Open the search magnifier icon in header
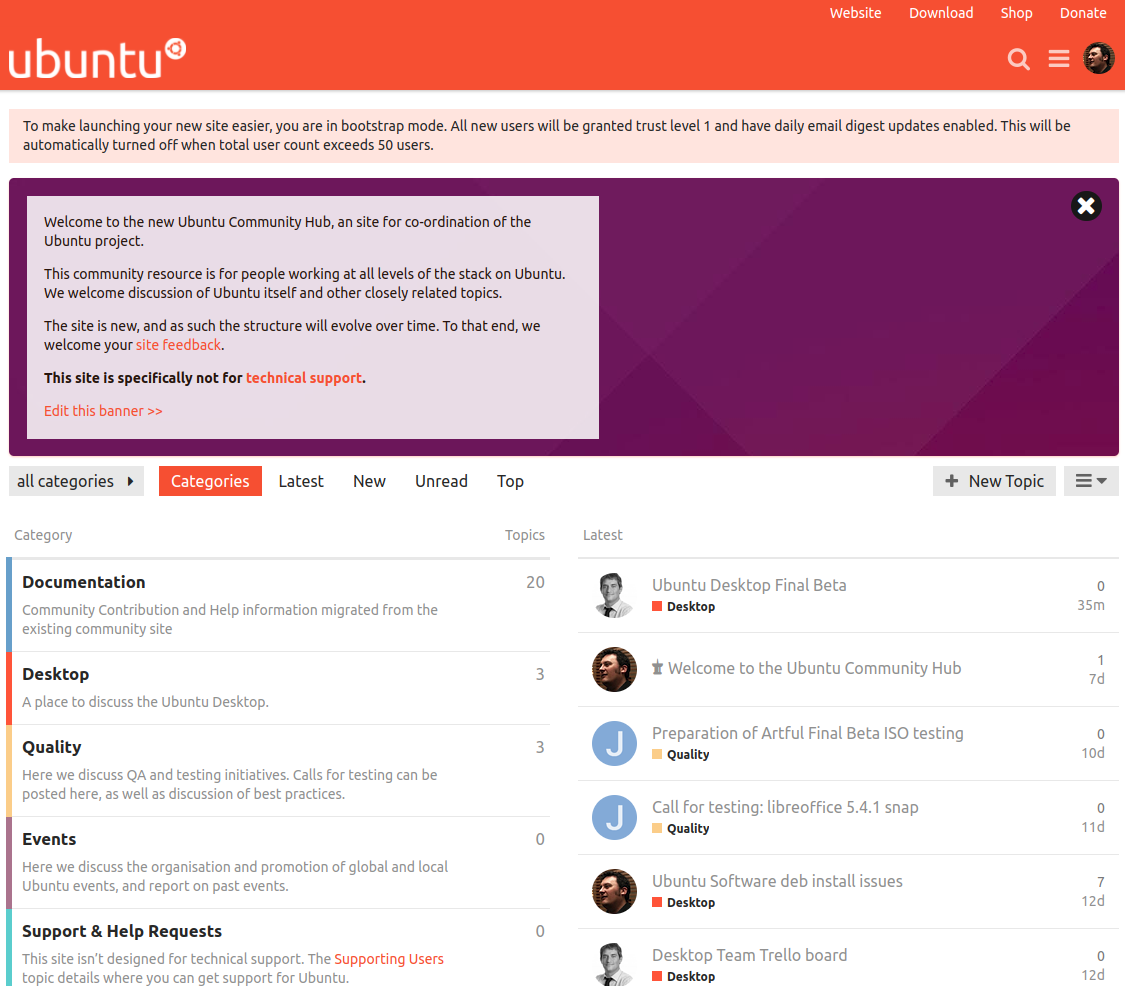Viewport: 1125px width, 986px height. [1018, 59]
